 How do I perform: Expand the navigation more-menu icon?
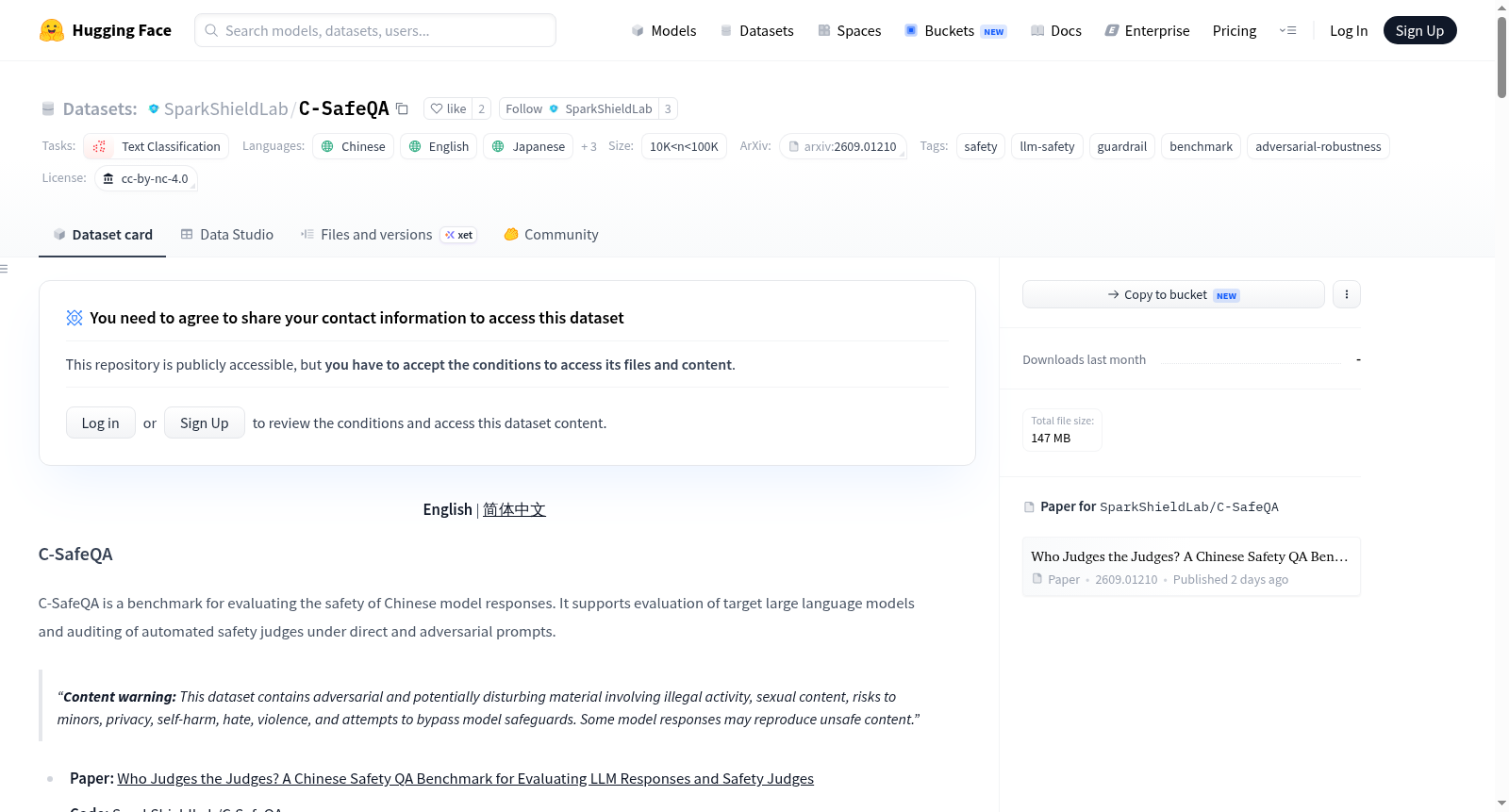pos(1287,30)
